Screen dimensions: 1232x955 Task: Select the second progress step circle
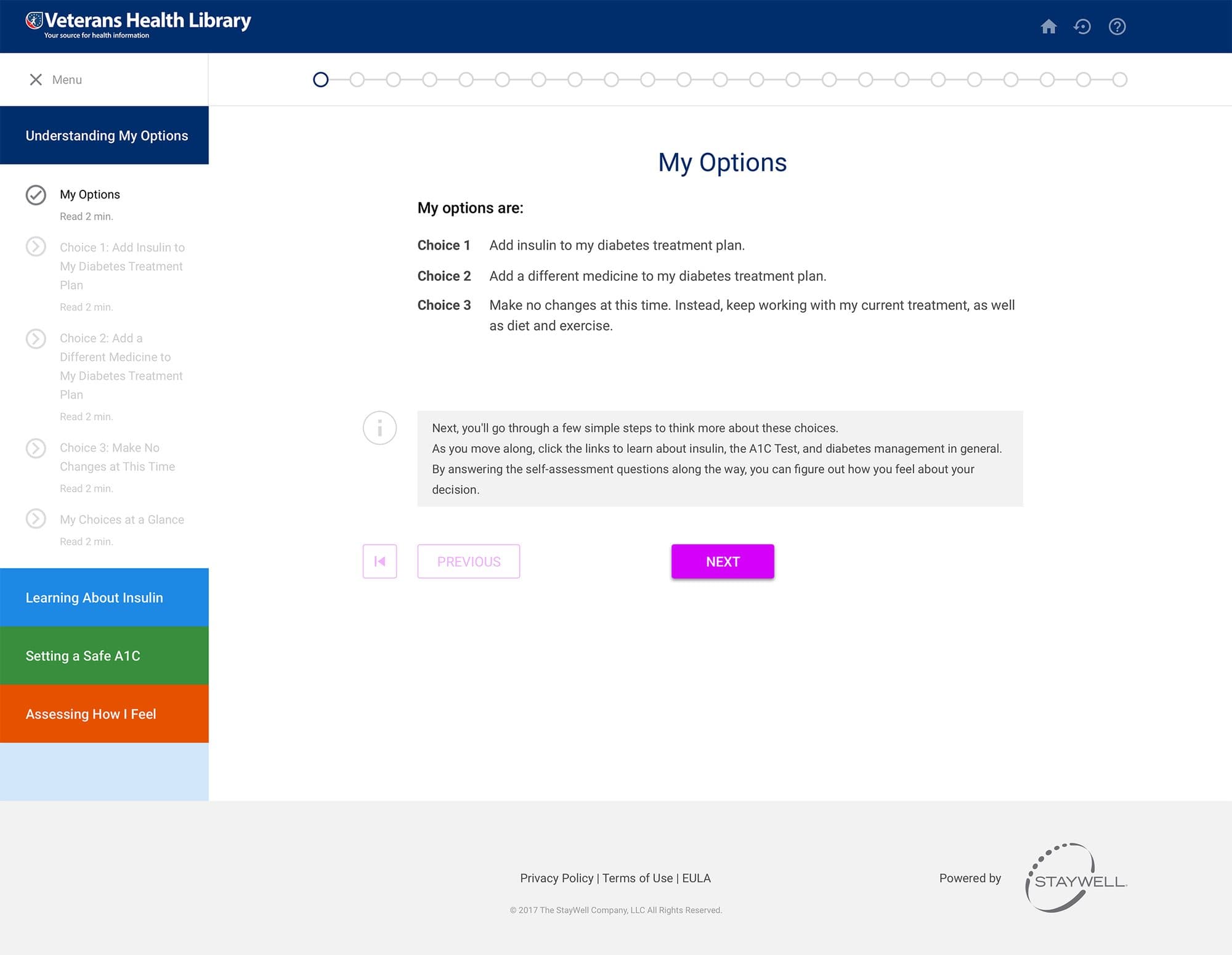click(x=357, y=79)
